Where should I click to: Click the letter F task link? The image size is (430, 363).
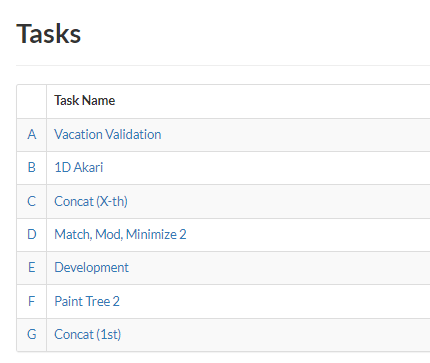(32, 301)
